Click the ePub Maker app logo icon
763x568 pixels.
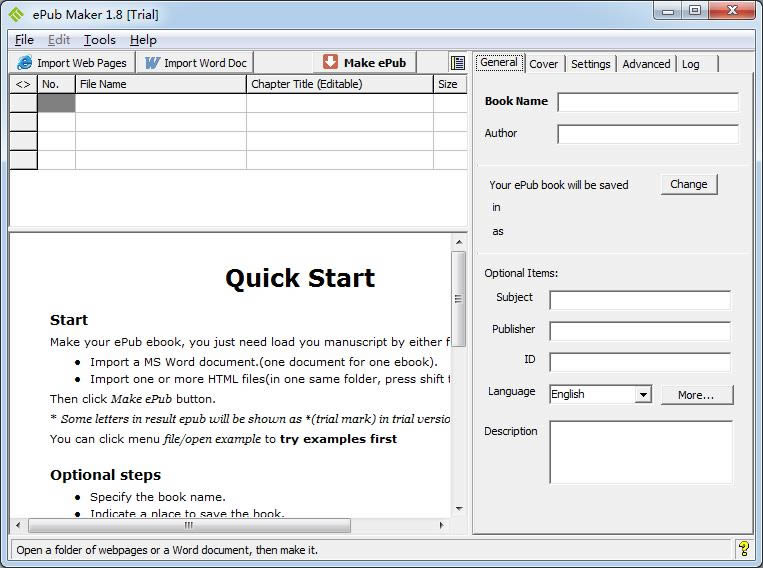pyautogui.click(x=16, y=14)
